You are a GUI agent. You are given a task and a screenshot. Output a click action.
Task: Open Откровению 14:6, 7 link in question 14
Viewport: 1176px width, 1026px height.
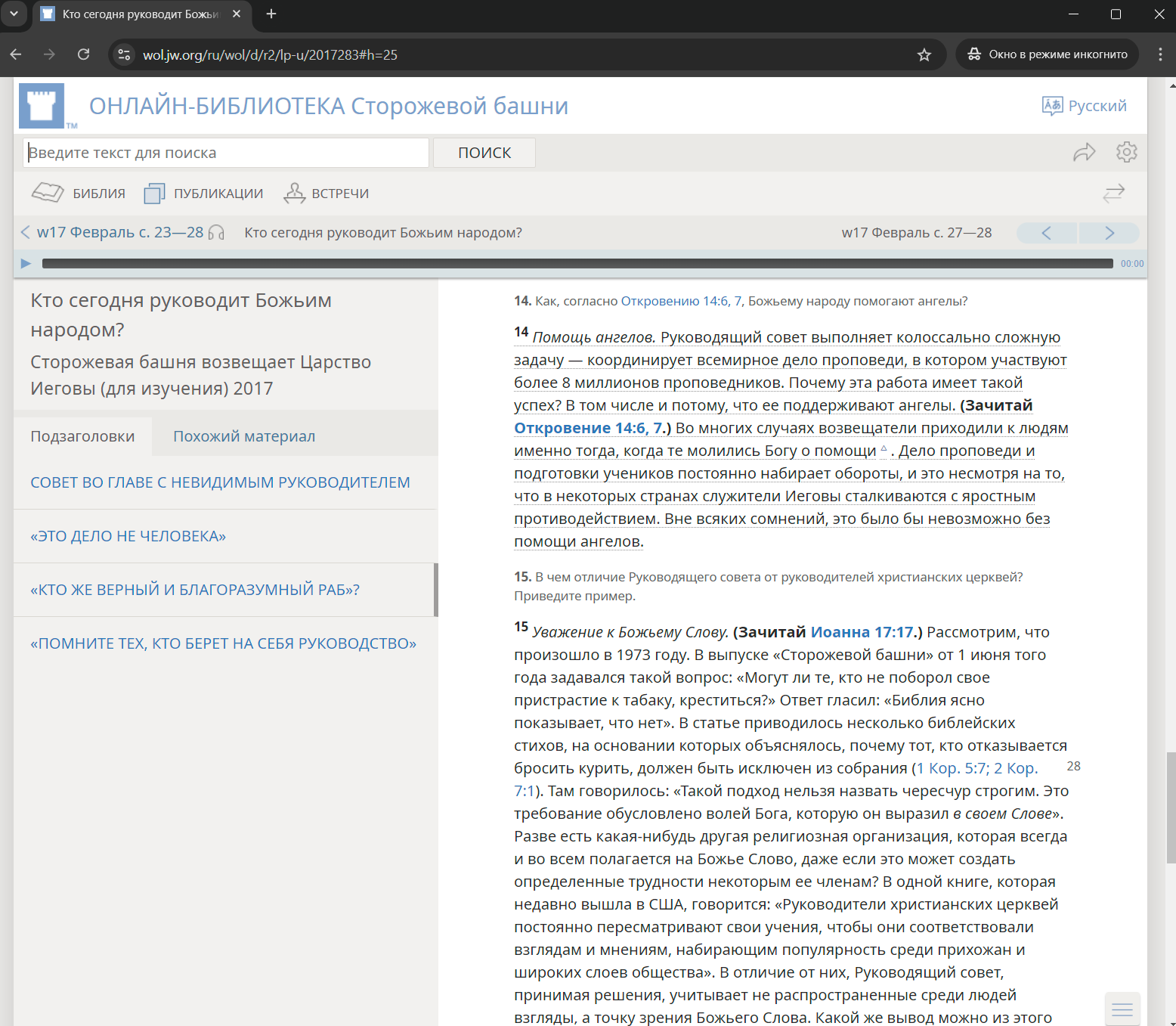[x=681, y=301]
